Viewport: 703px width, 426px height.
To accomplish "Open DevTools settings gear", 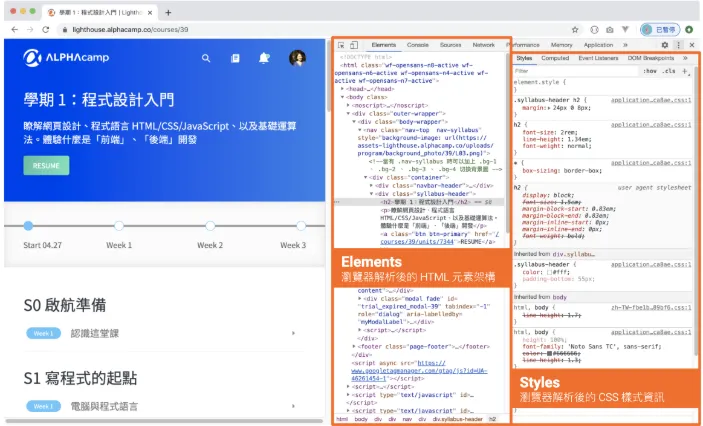I will point(665,45).
